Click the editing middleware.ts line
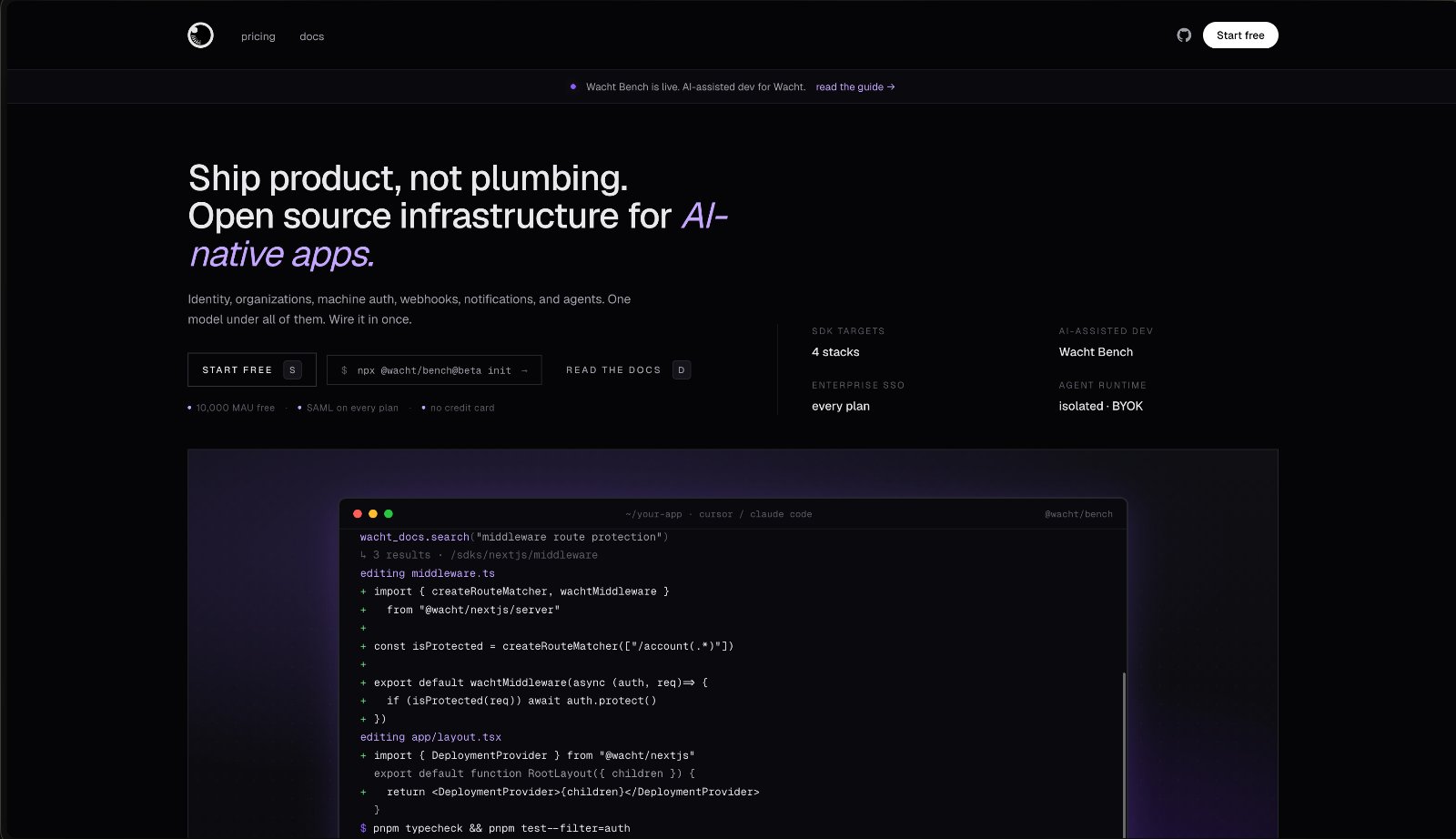This screenshot has height=839, width=1456. point(428,573)
